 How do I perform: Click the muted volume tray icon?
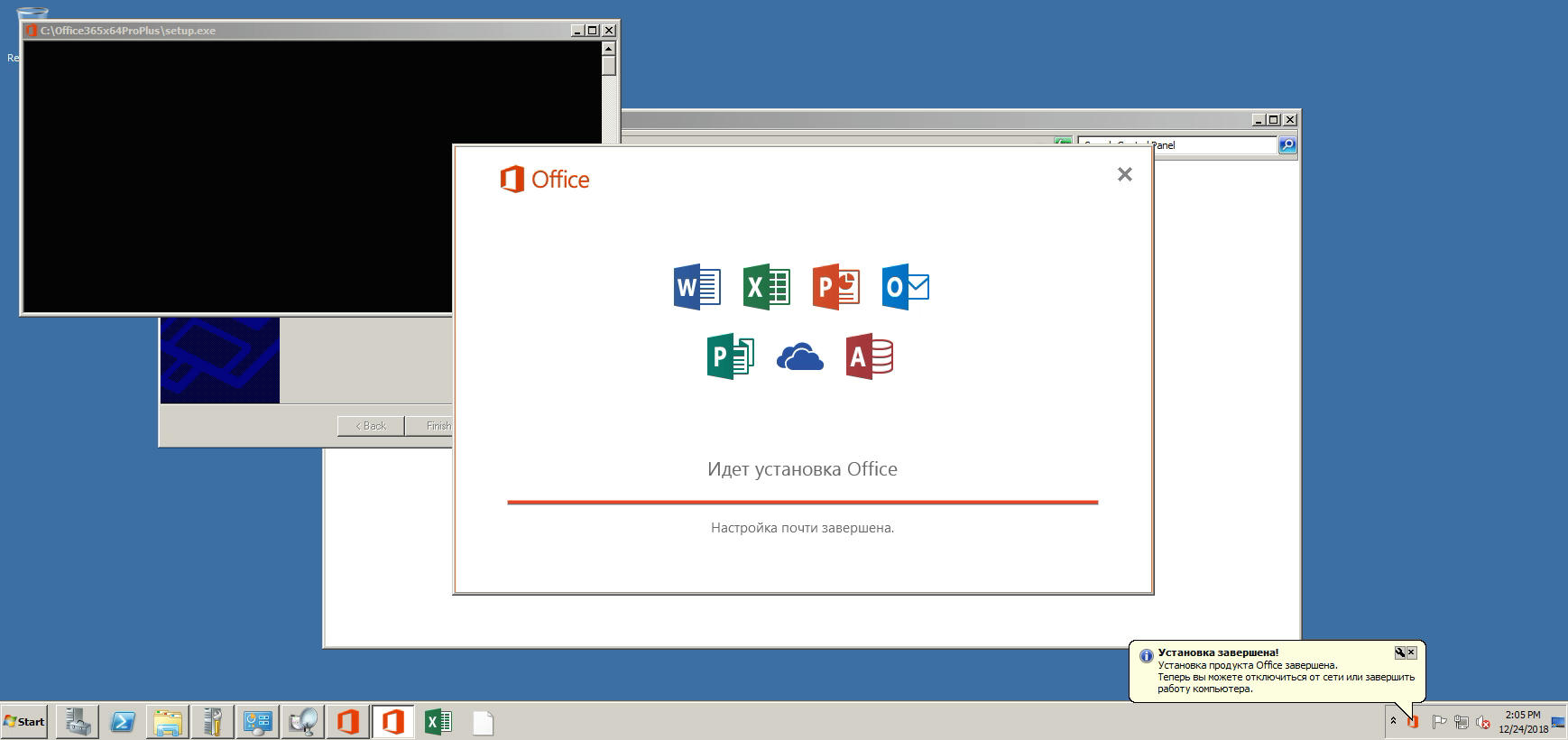1482,722
